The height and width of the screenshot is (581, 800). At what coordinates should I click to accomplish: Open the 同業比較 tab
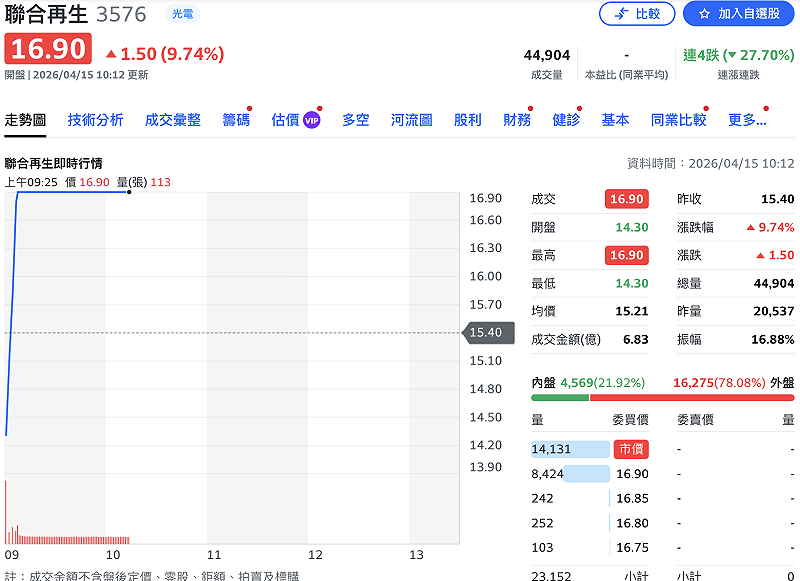[x=678, y=120]
